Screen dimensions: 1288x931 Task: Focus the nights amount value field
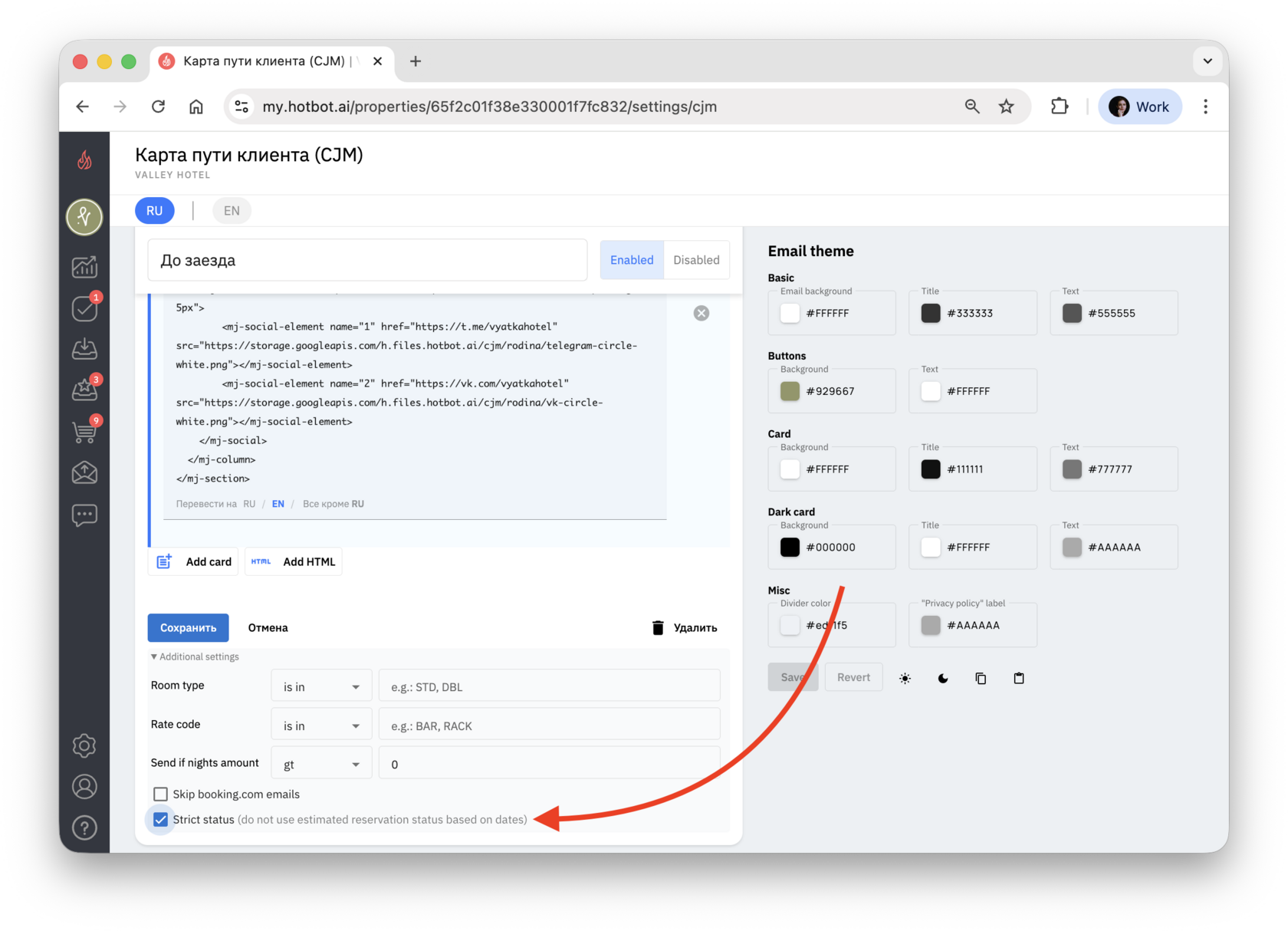[x=549, y=764]
